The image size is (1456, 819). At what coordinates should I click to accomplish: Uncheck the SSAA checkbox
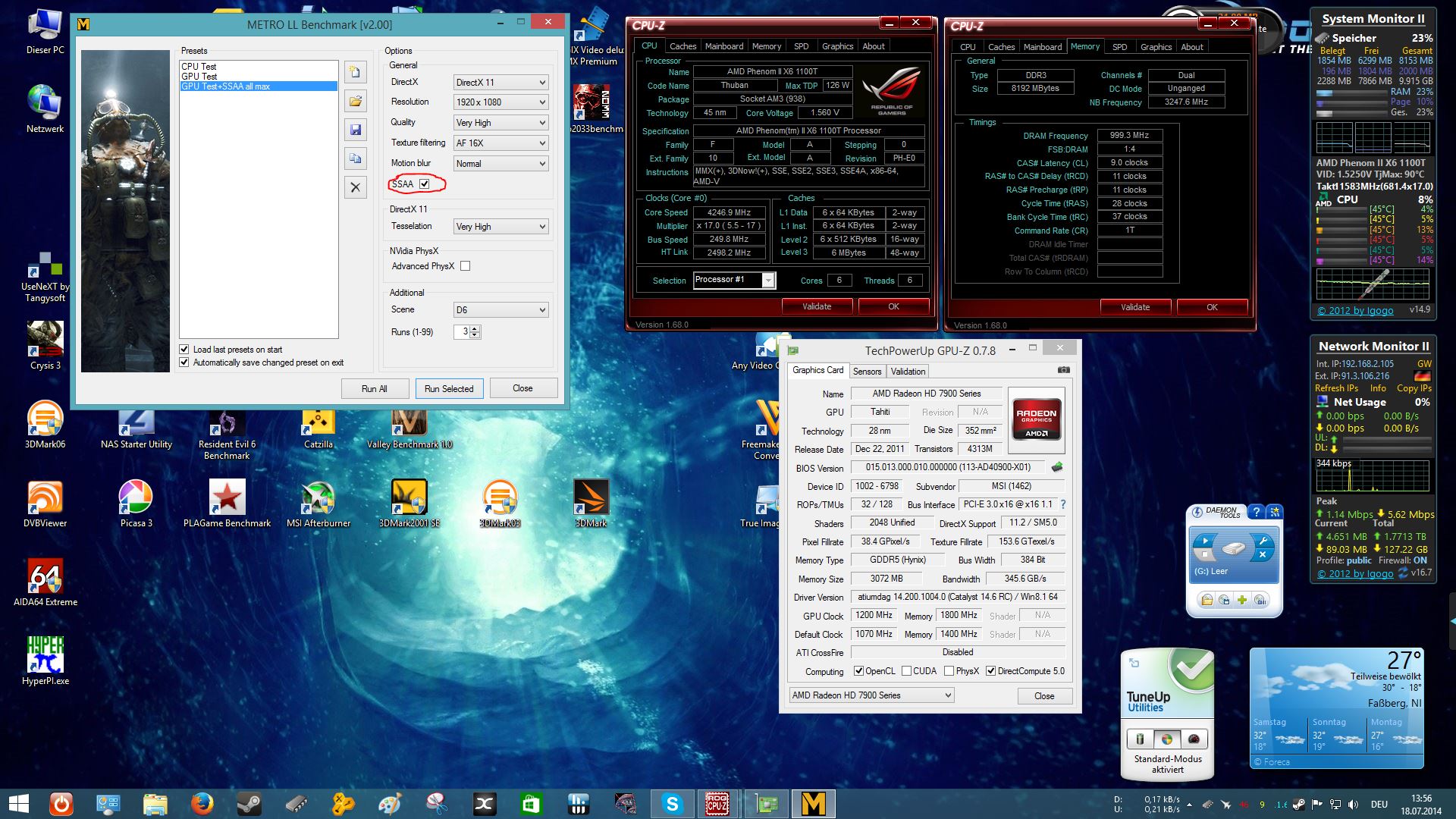pos(425,184)
